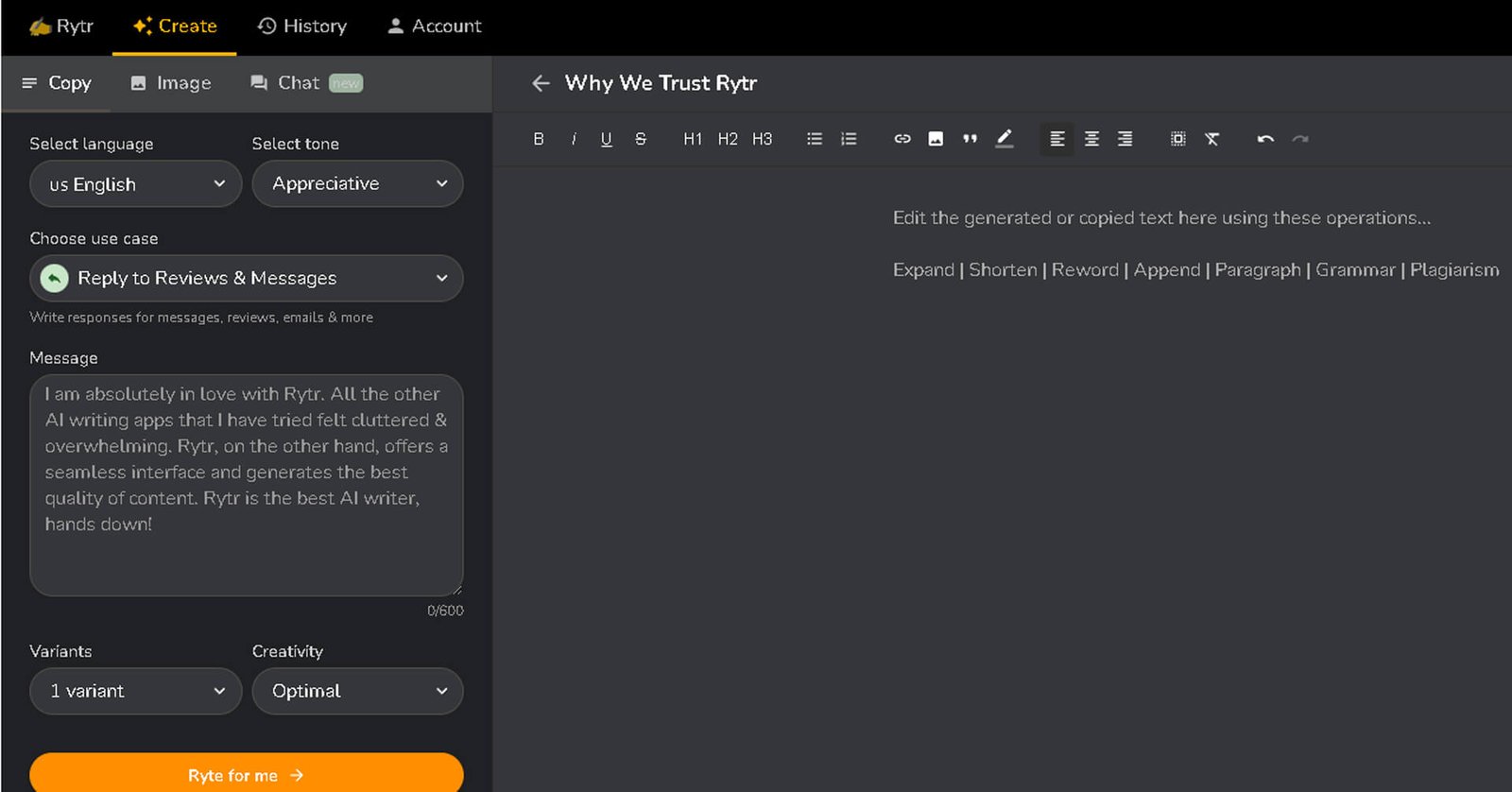Click the document title Why We Trust Rytr
1512x792 pixels.
[661, 83]
